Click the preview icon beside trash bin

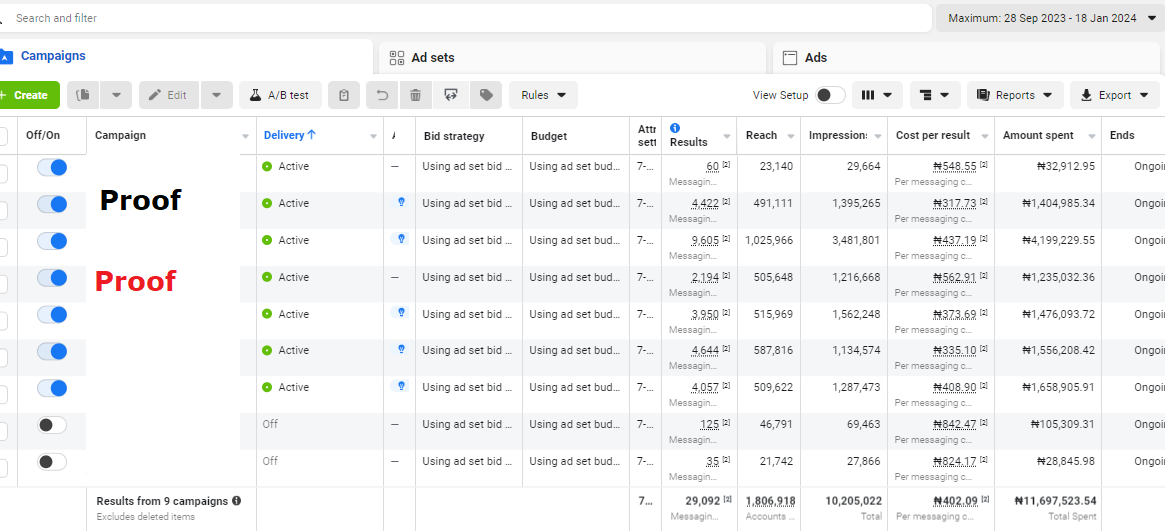(451, 95)
